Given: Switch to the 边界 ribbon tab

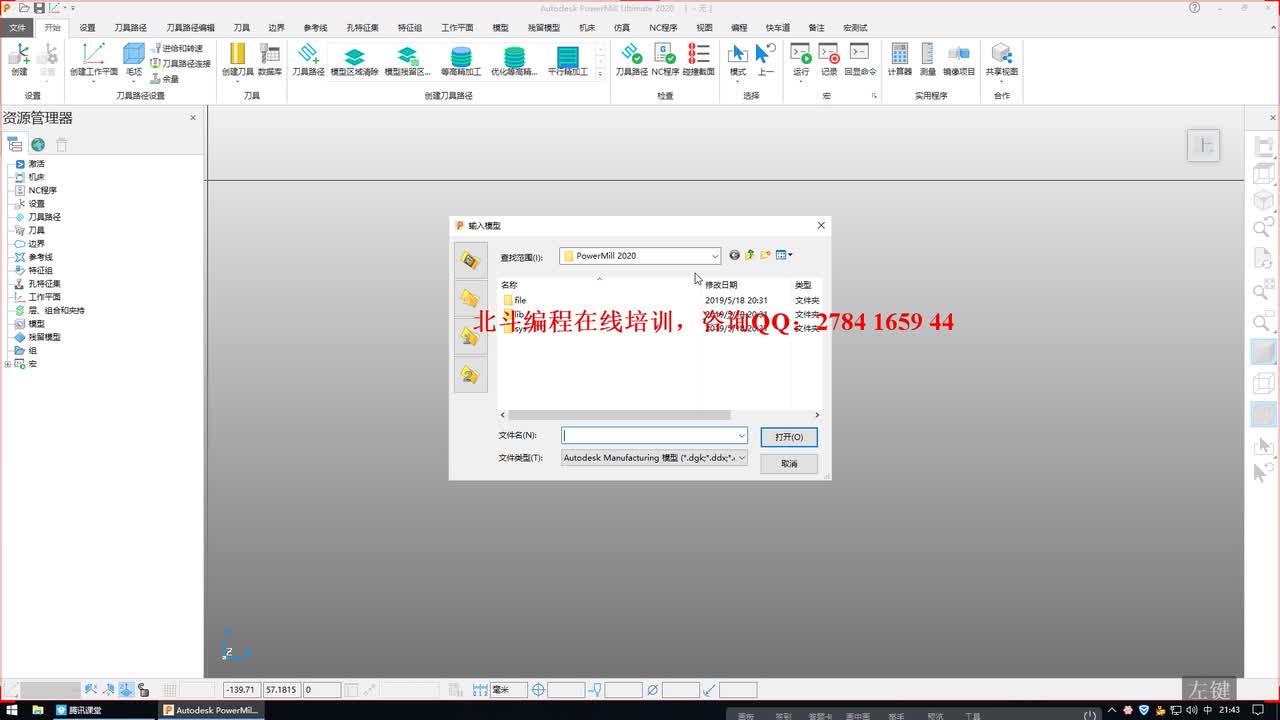Looking at the screenshot, I should (x=277, y=28).
